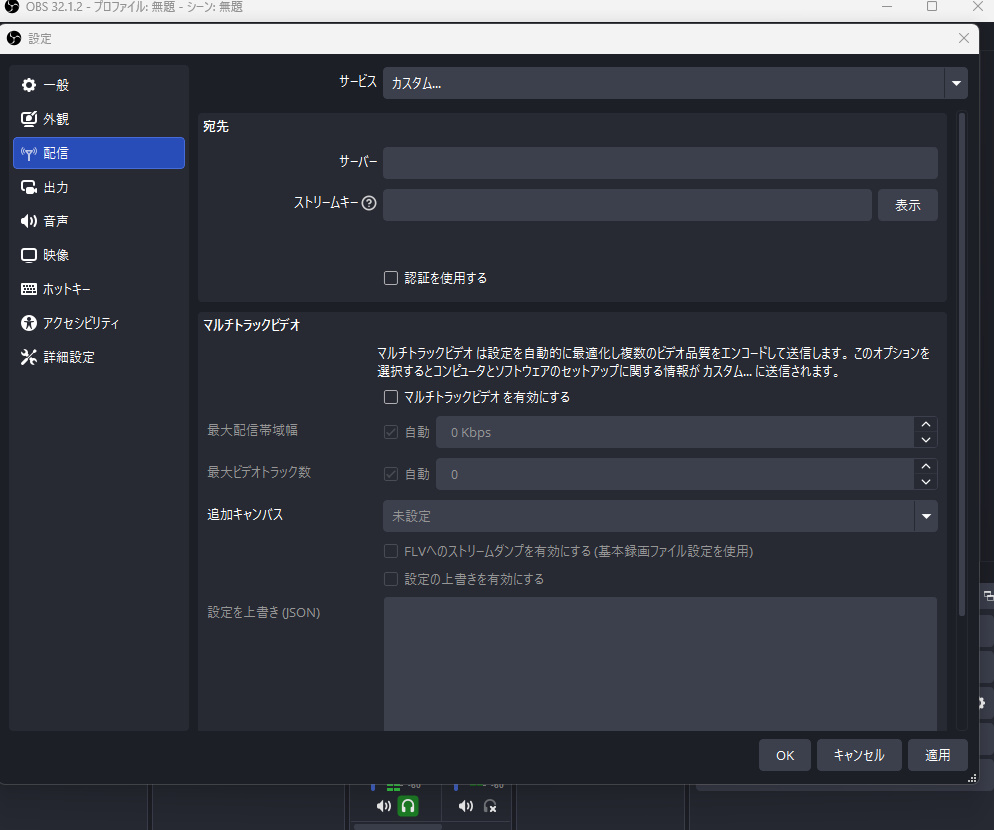Screen dimensions: 994x830
Task: Click the first mixer channel volume meter
Action: (x=393, y=788)
